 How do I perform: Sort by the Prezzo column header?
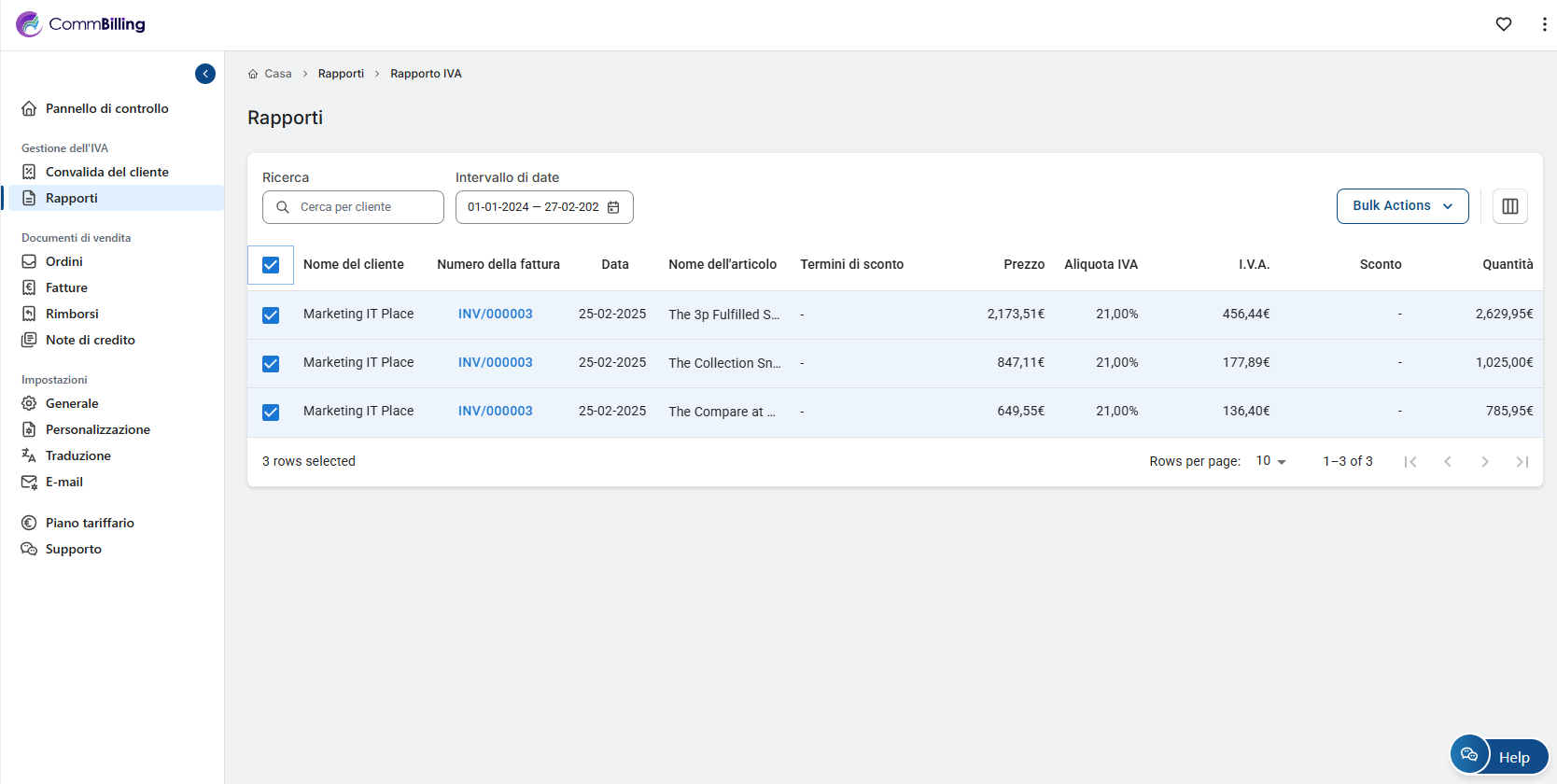coord(1023,264)
